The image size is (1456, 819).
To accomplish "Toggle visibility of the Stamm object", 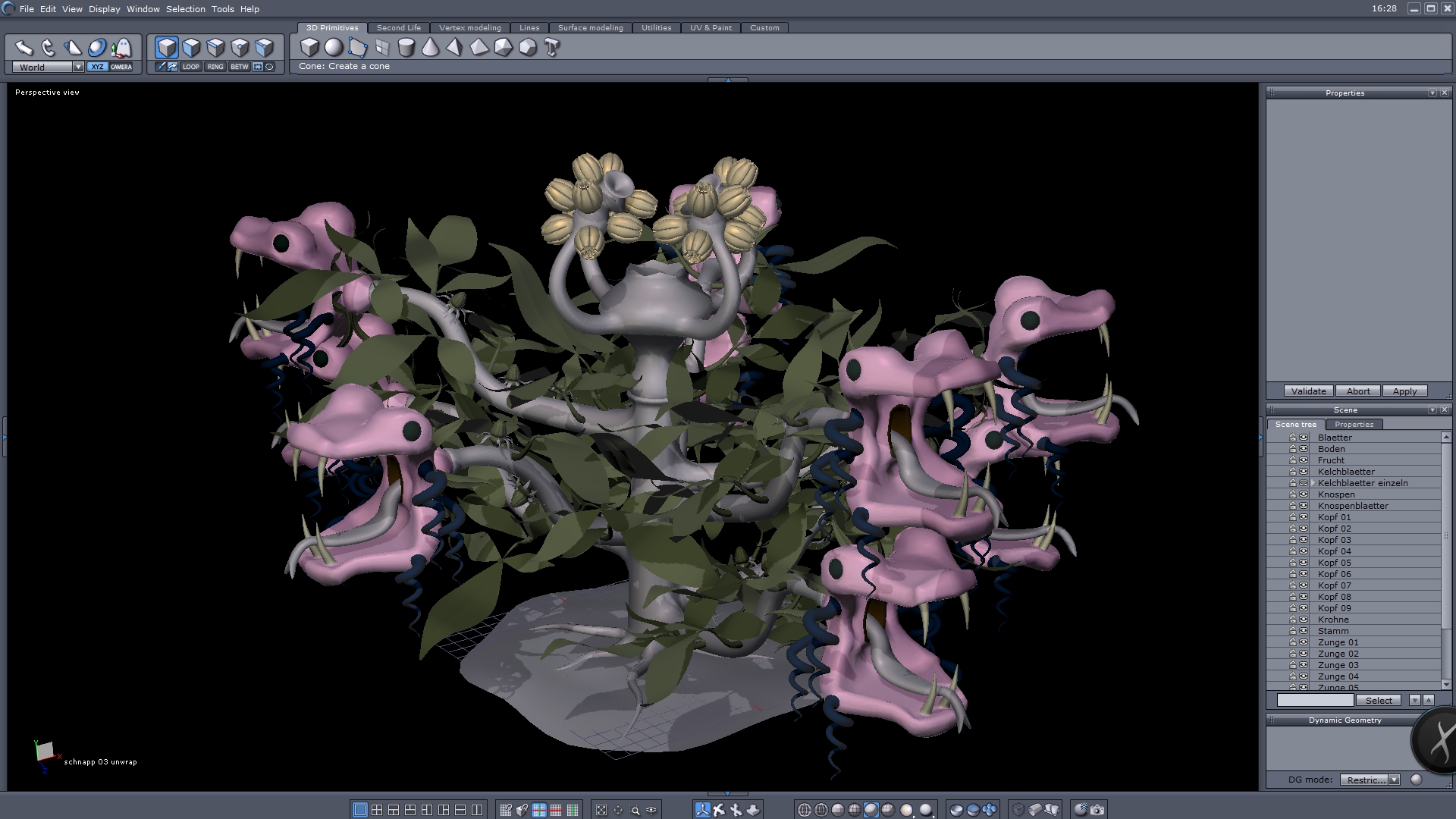I will pyautogui.click(x=1304, y=631).
